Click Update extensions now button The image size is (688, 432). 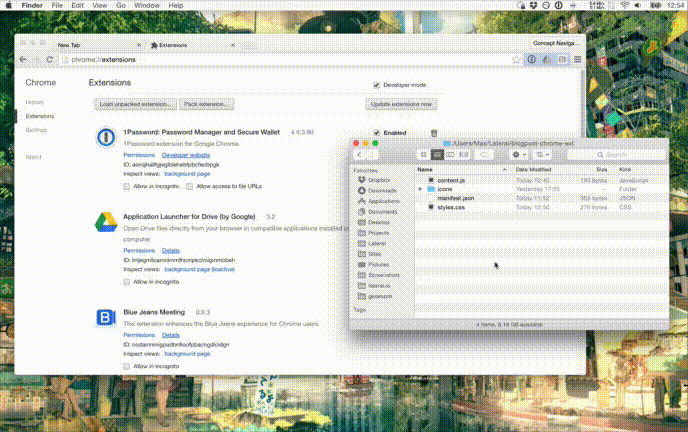401,104
